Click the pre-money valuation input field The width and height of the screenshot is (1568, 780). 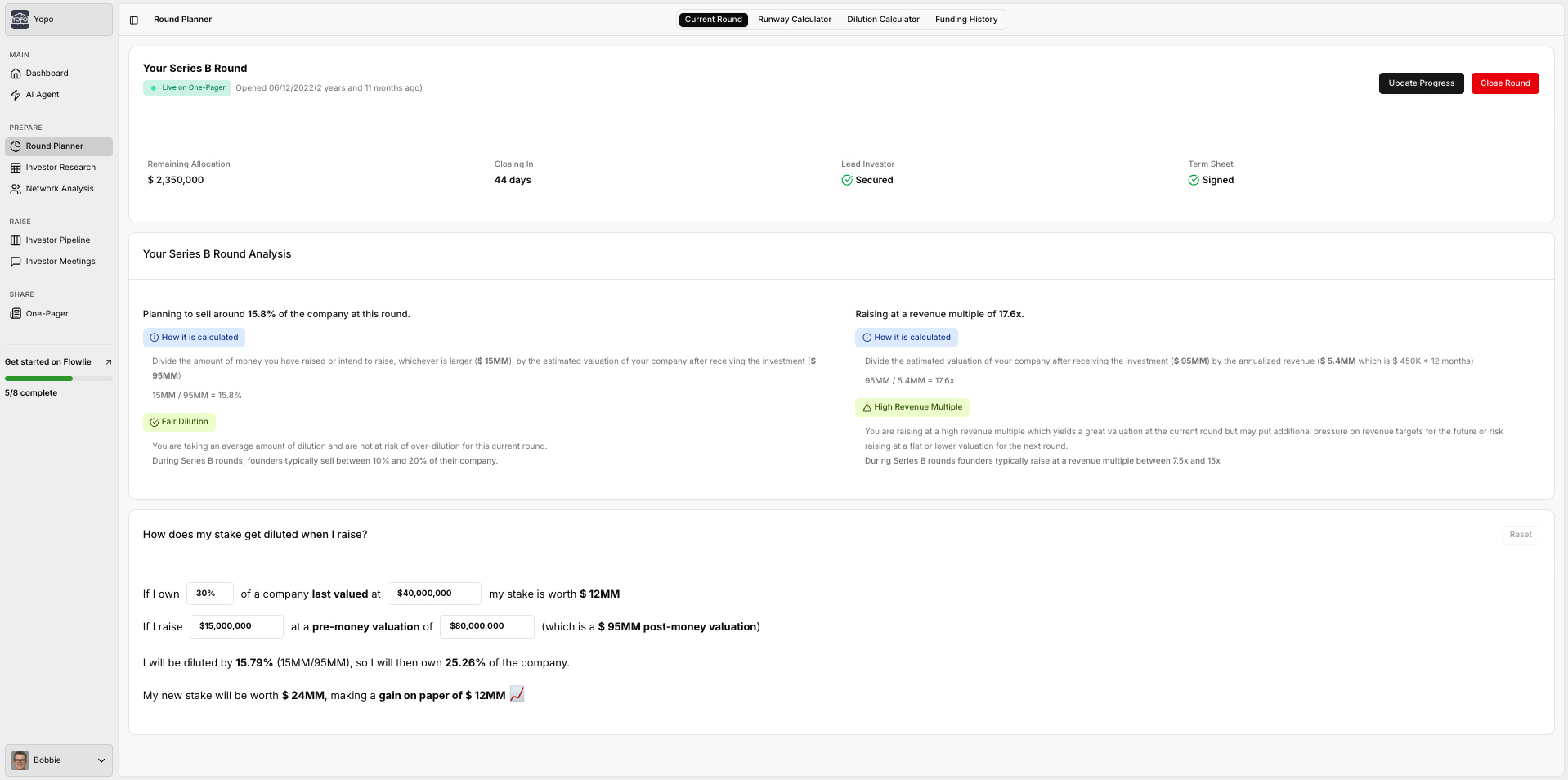click(486, 626)
